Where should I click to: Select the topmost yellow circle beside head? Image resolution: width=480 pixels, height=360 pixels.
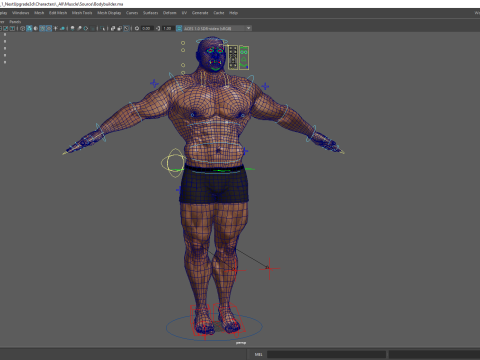183,43
